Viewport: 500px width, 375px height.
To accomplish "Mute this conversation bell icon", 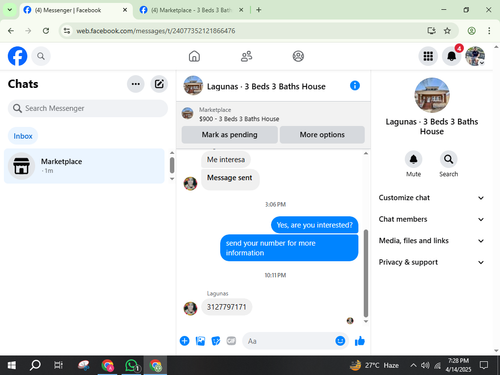I will point(413,159).
